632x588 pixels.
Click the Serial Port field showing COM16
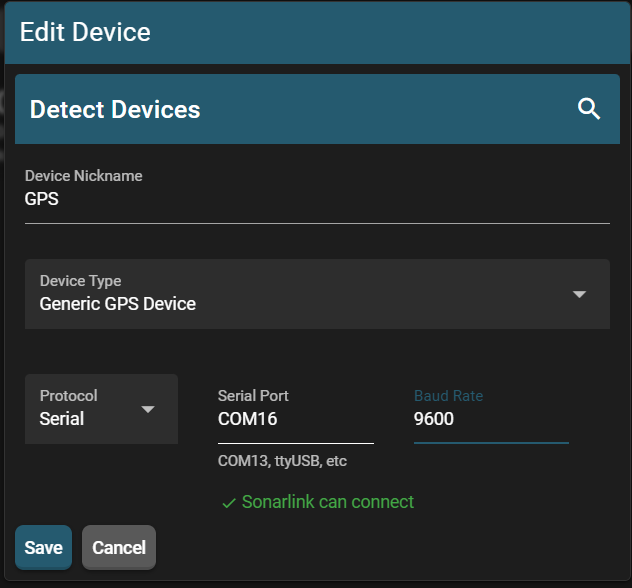point(295,419)
